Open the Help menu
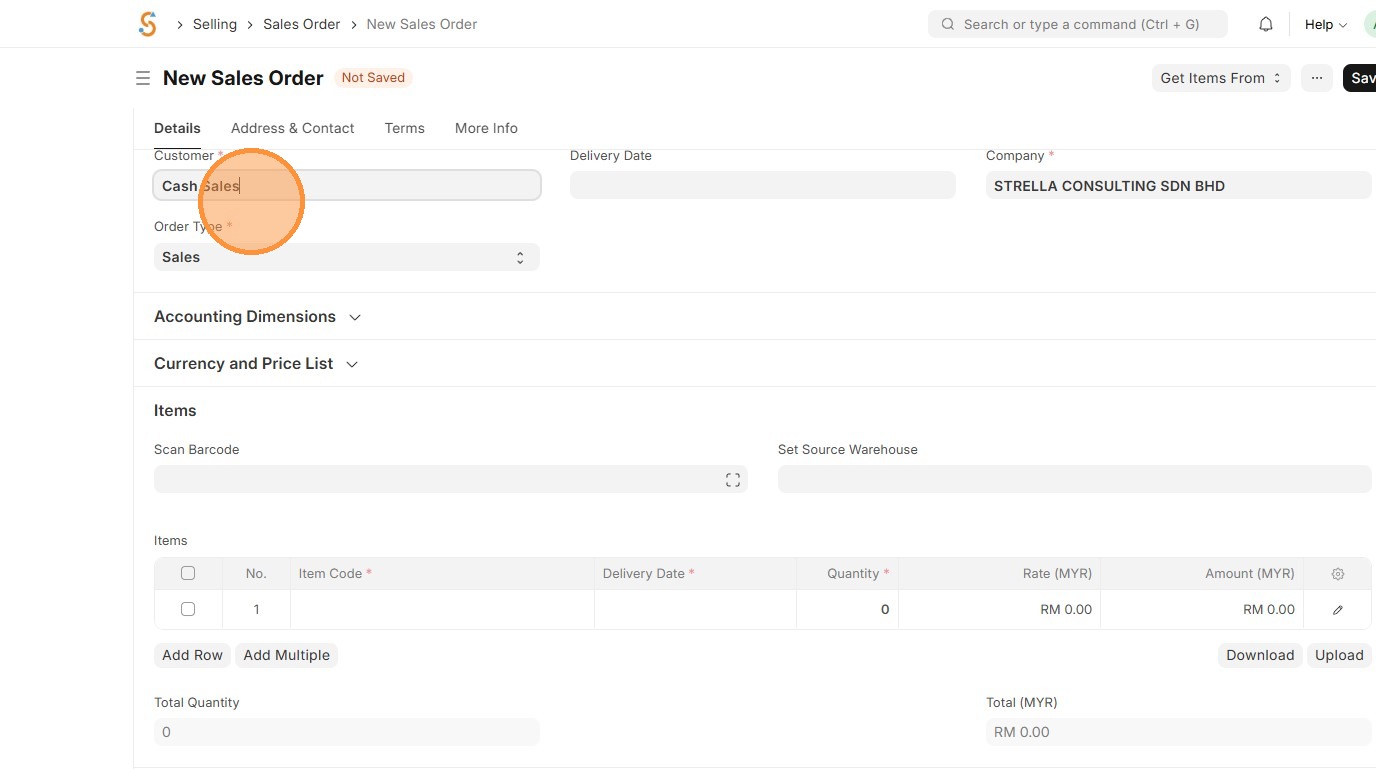Viewport: 1376px width, 769px height. click(1326, 24)
